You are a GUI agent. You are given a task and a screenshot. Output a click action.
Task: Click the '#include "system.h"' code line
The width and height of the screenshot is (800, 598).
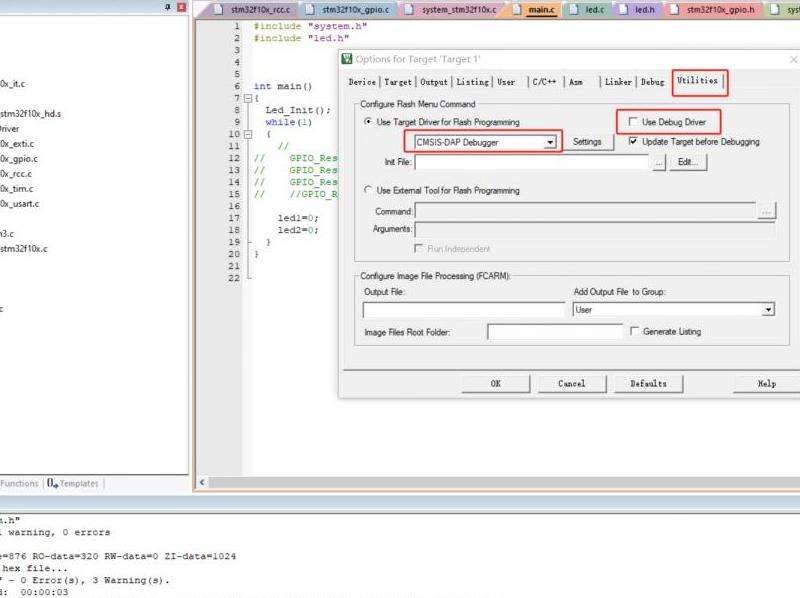[x=310, y=26]
